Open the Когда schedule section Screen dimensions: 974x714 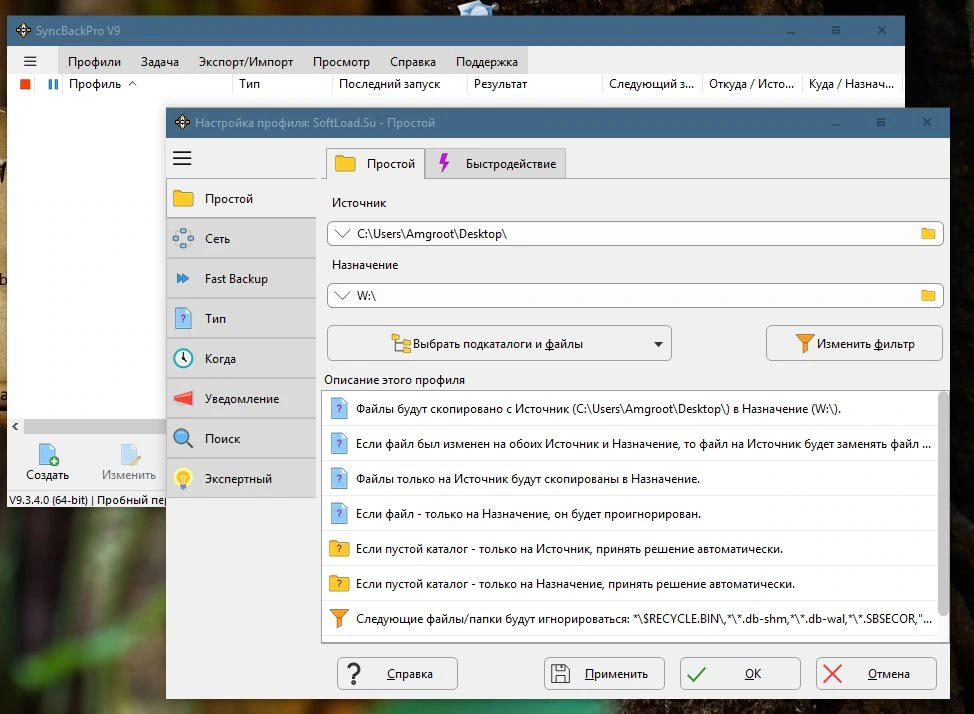pyautogui.click(x=242, y=359)
